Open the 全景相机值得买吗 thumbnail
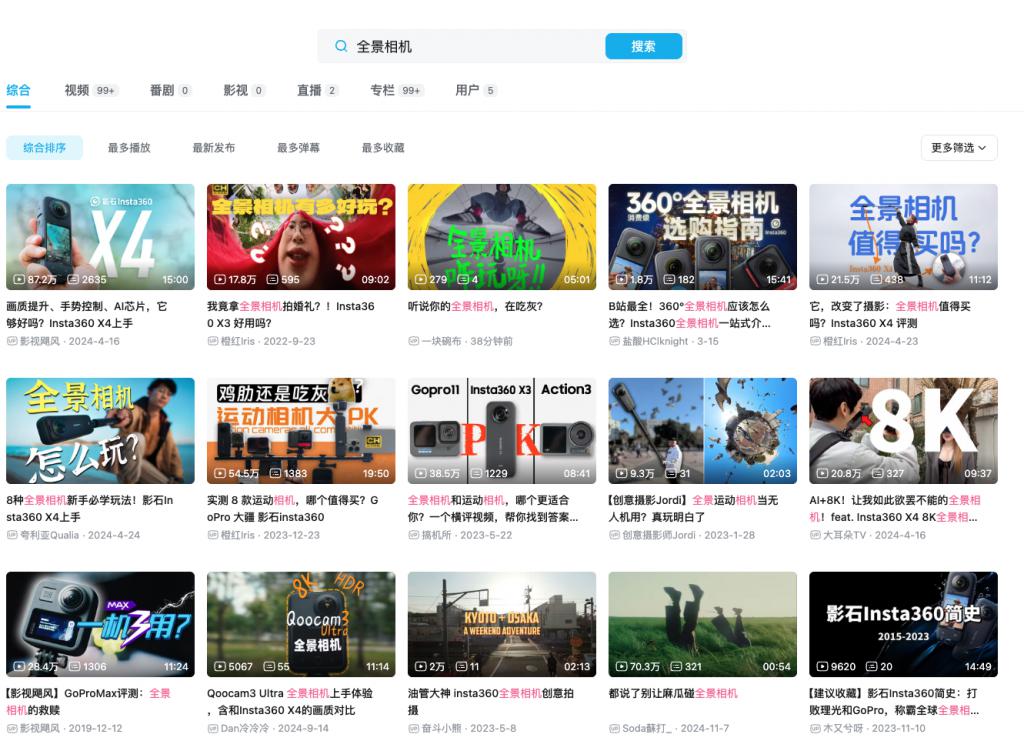Screen dimensions: 1024x741 pos(903,237)
